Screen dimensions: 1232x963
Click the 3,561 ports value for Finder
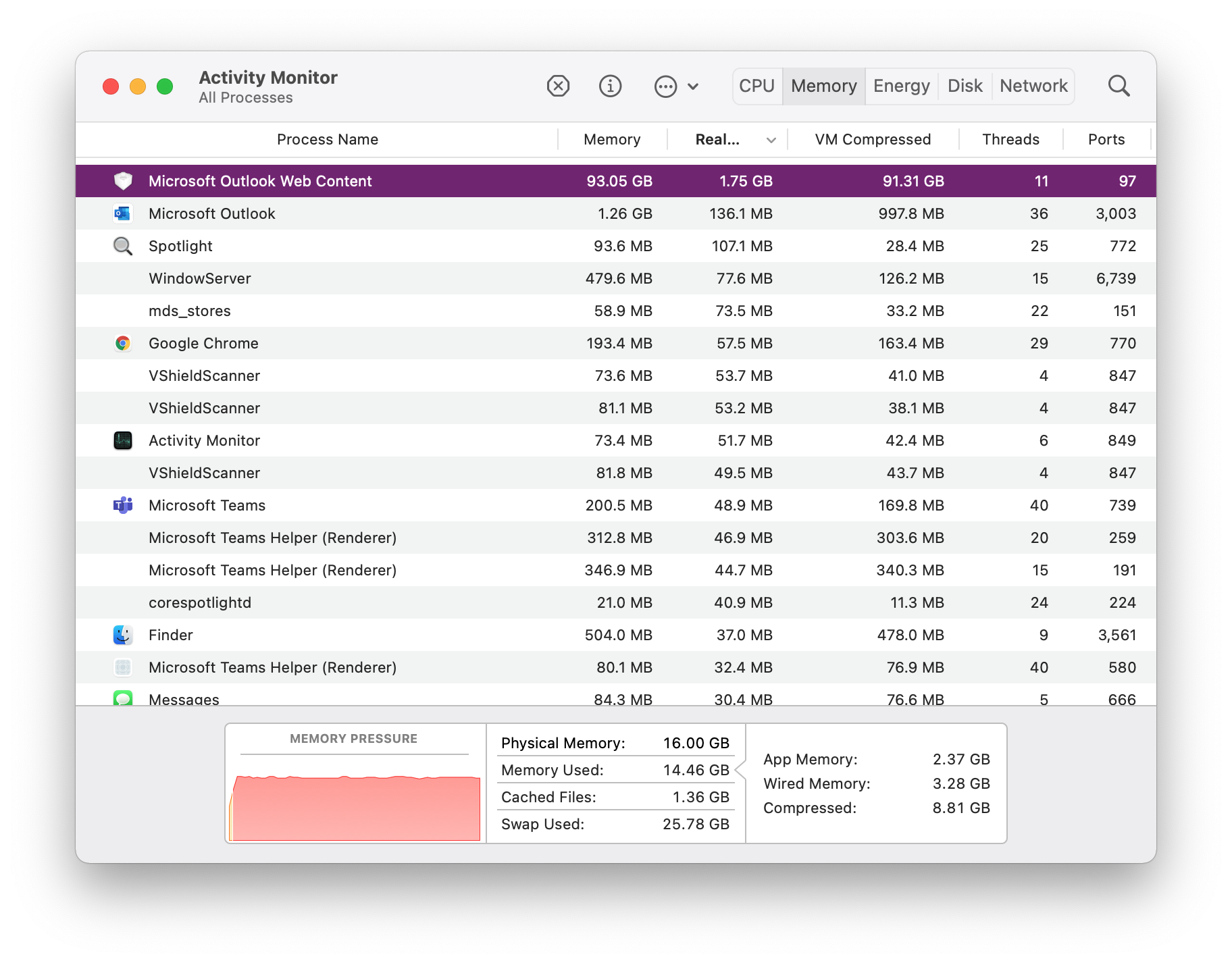point(1117,635)
